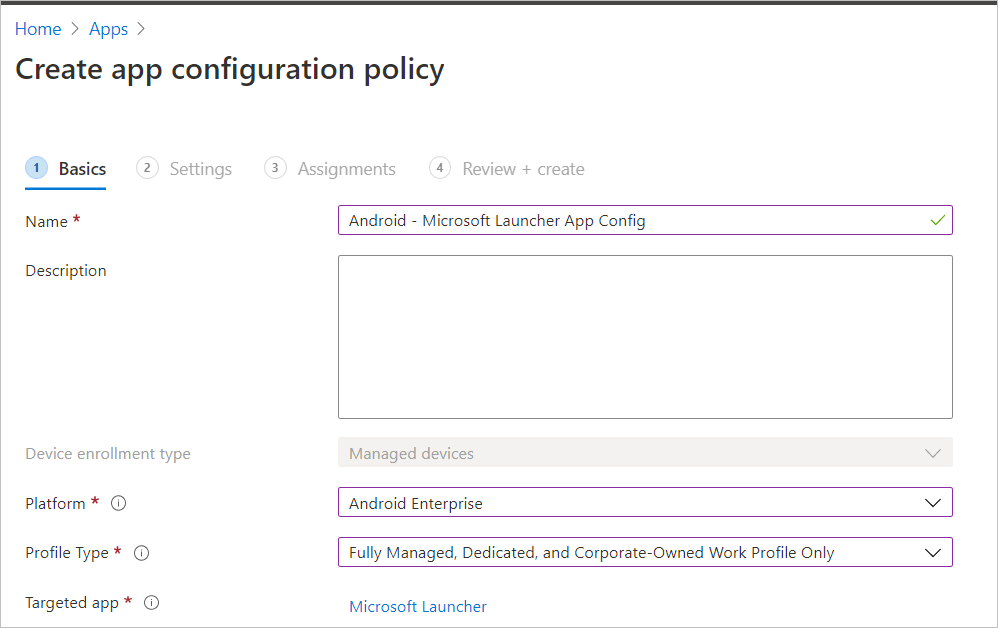Click step 1 circle icon for Basics
The width and height of the screenshot is (998, 628).
pyautogui.click(x=36, y=168)
